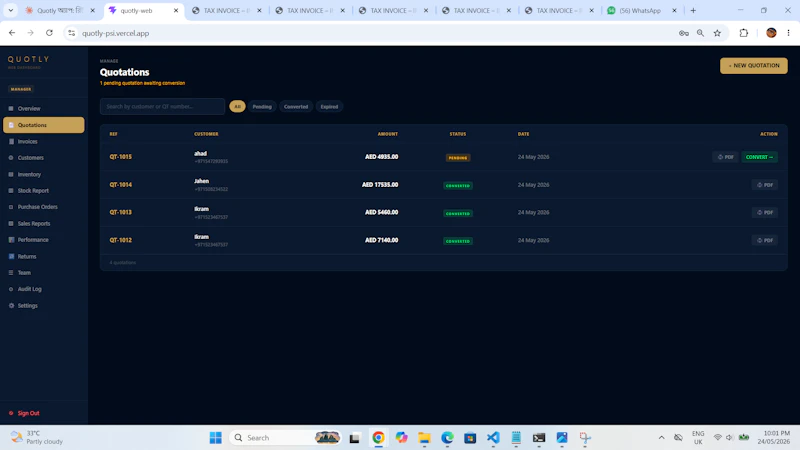Open Visual Studio Code from taskbar

(x=493, y=438)
